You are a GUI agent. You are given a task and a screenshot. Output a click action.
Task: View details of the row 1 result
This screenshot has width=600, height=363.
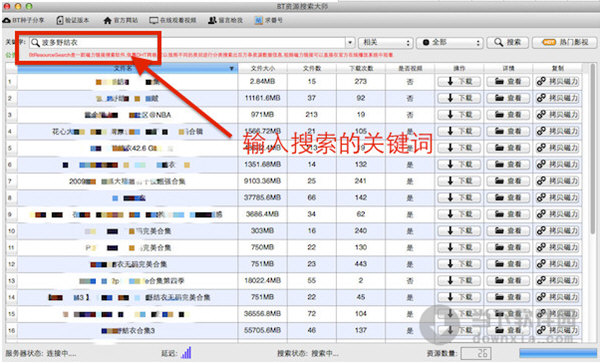point(508,81)
